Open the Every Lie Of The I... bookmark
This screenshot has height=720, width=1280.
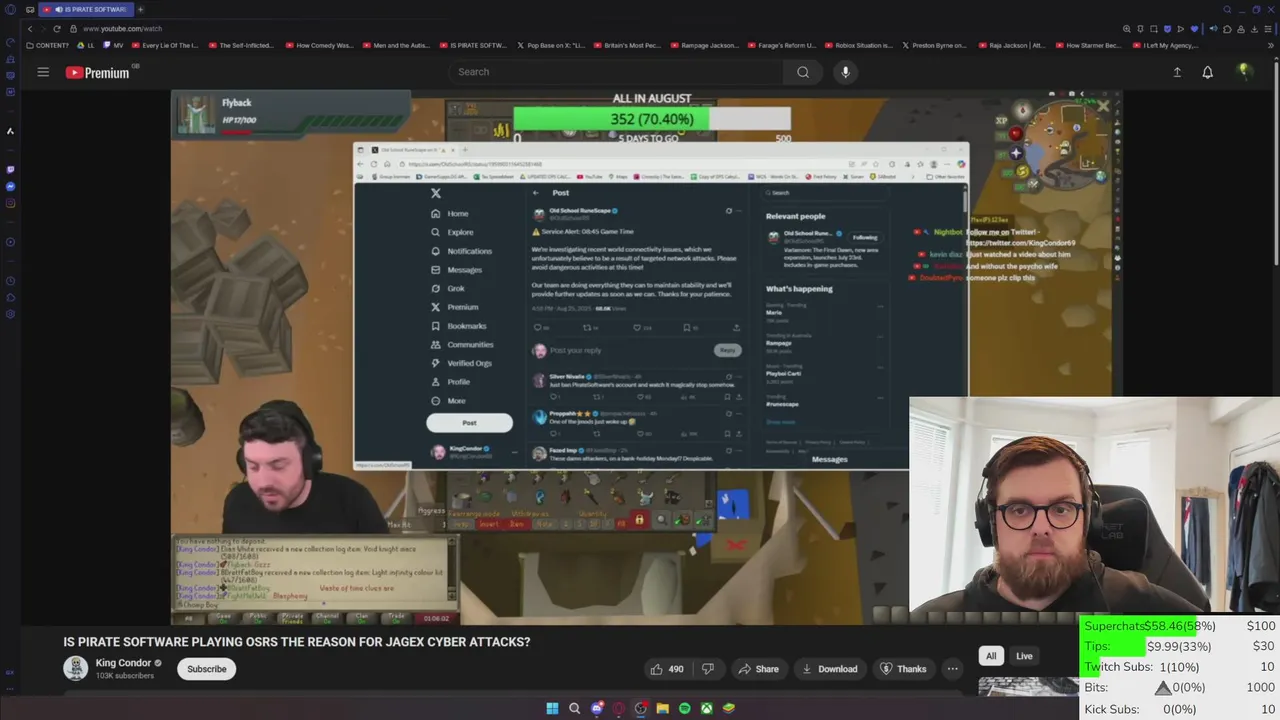click(x=165, y=45)
